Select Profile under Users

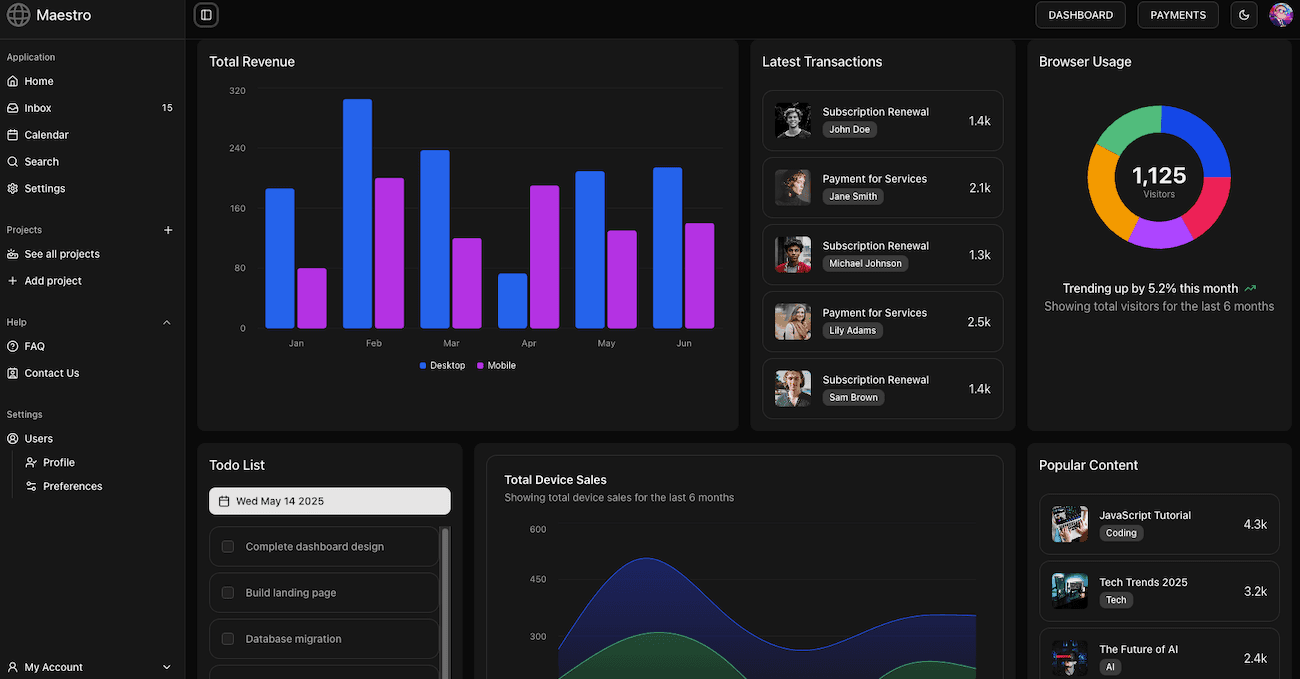pos(58,462)
